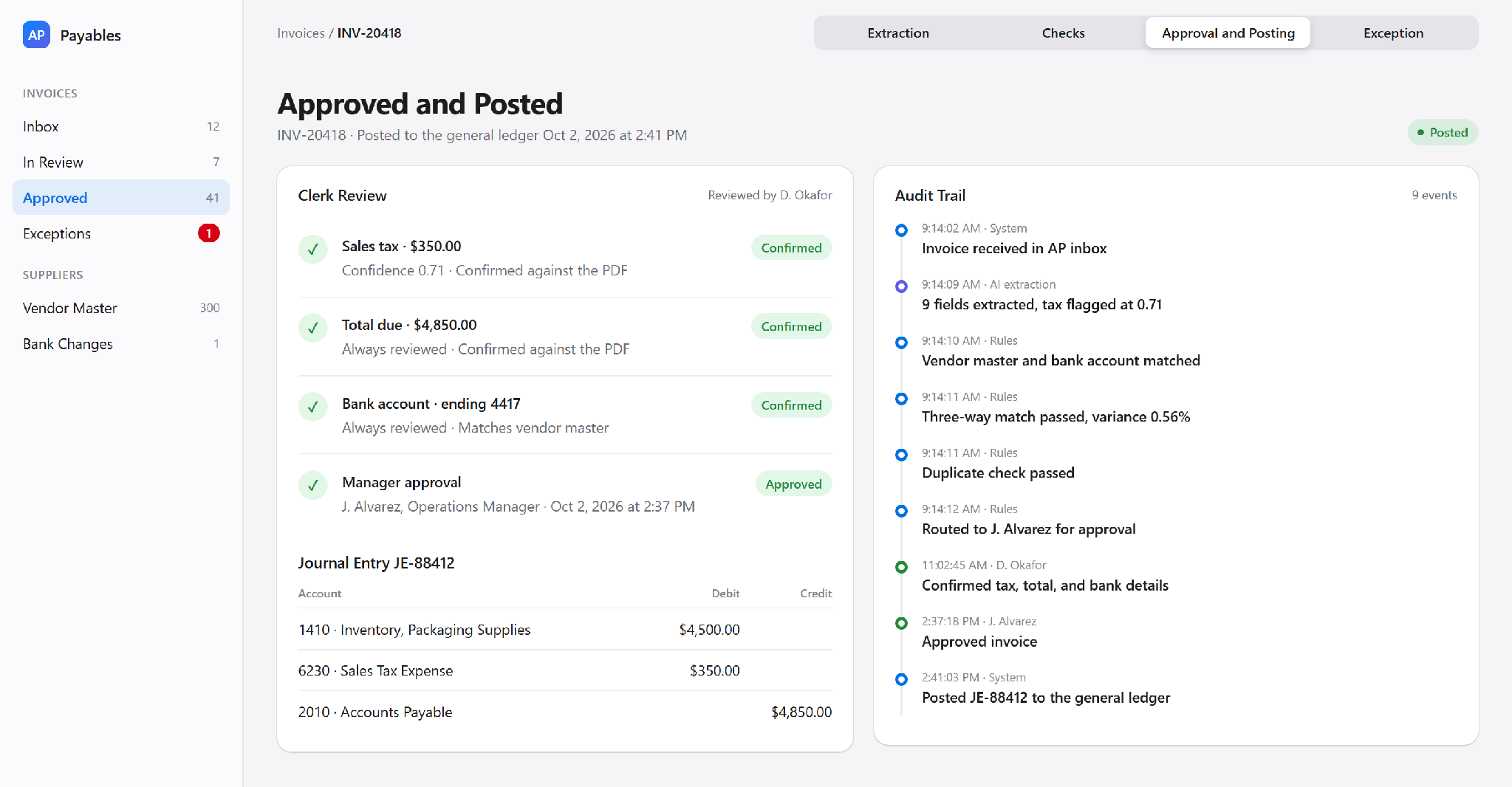
Task: Click 'Reviewed by D. Okafor' text
Action: 770,195
